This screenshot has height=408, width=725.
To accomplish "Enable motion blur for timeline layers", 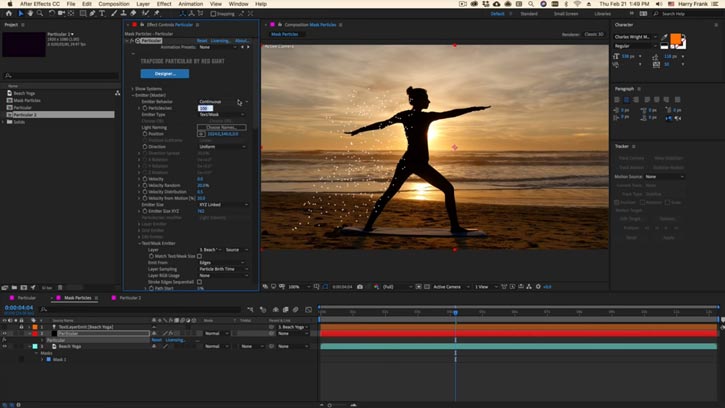I will [x=295, y=309].
